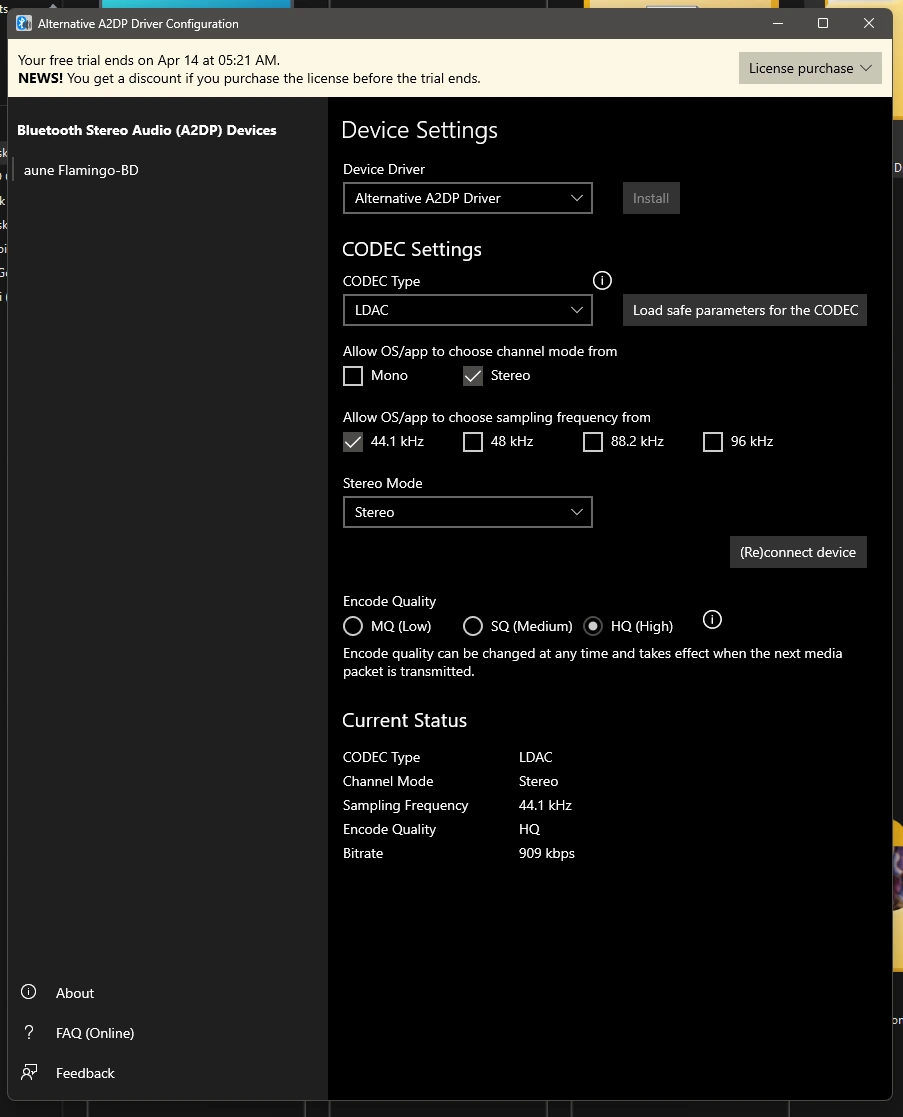This screenshot has width=903, height=1117.
Task: Click the Install button
Action: (x=651, y=198)
